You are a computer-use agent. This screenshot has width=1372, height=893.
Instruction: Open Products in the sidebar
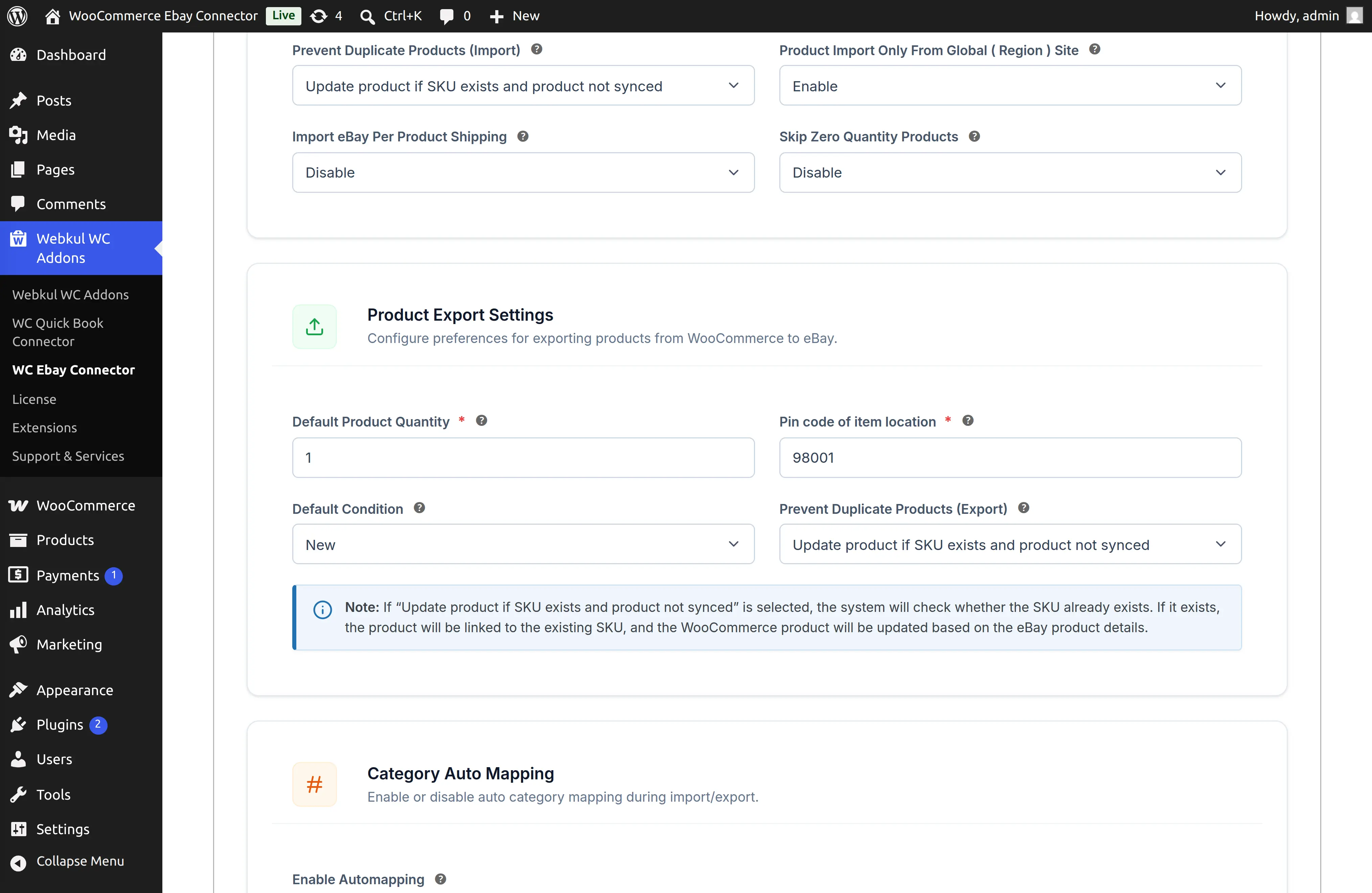coord(81,540)
